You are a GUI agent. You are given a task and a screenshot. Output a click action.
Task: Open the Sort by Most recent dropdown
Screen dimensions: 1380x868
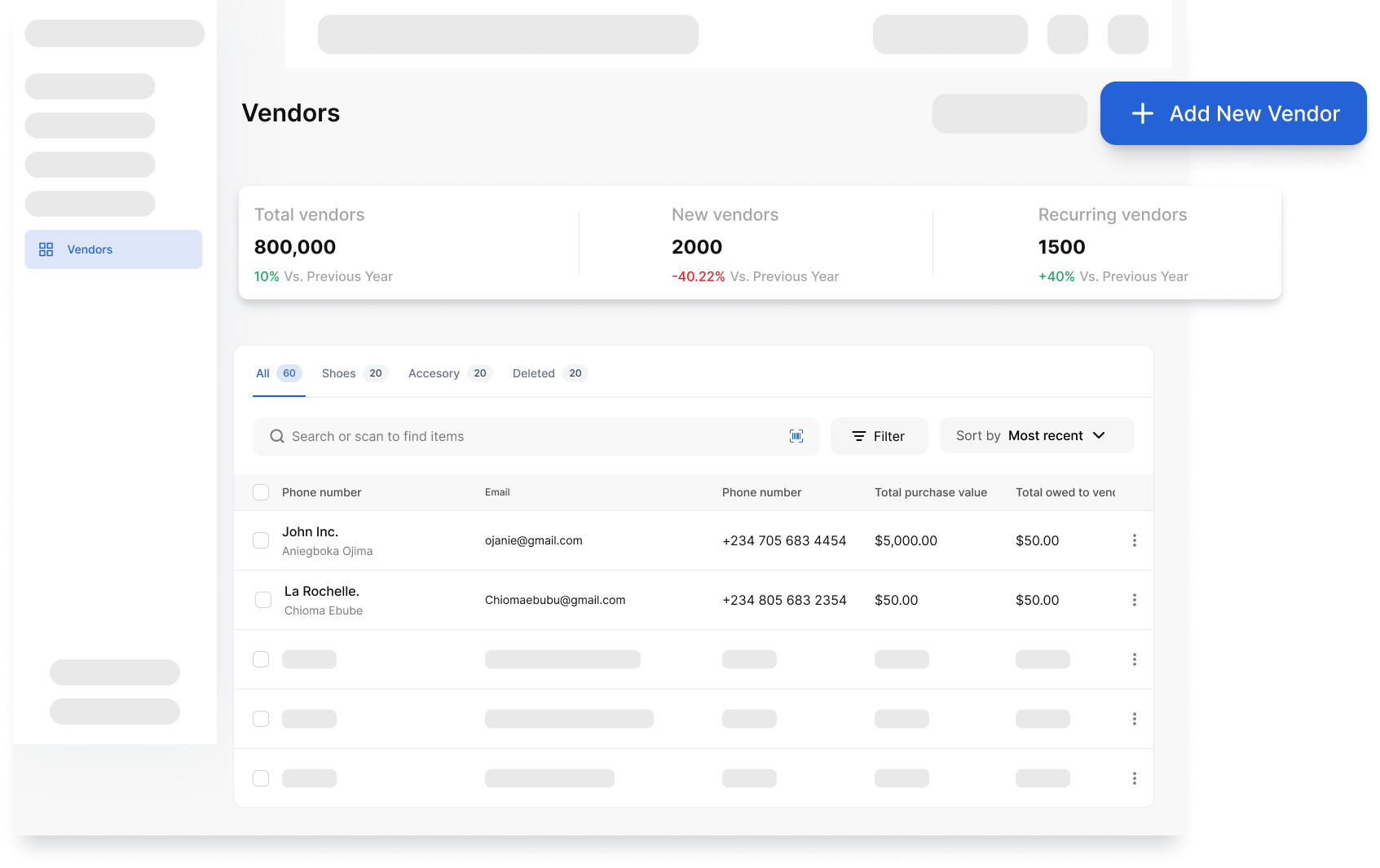(x=1037, y=435)
